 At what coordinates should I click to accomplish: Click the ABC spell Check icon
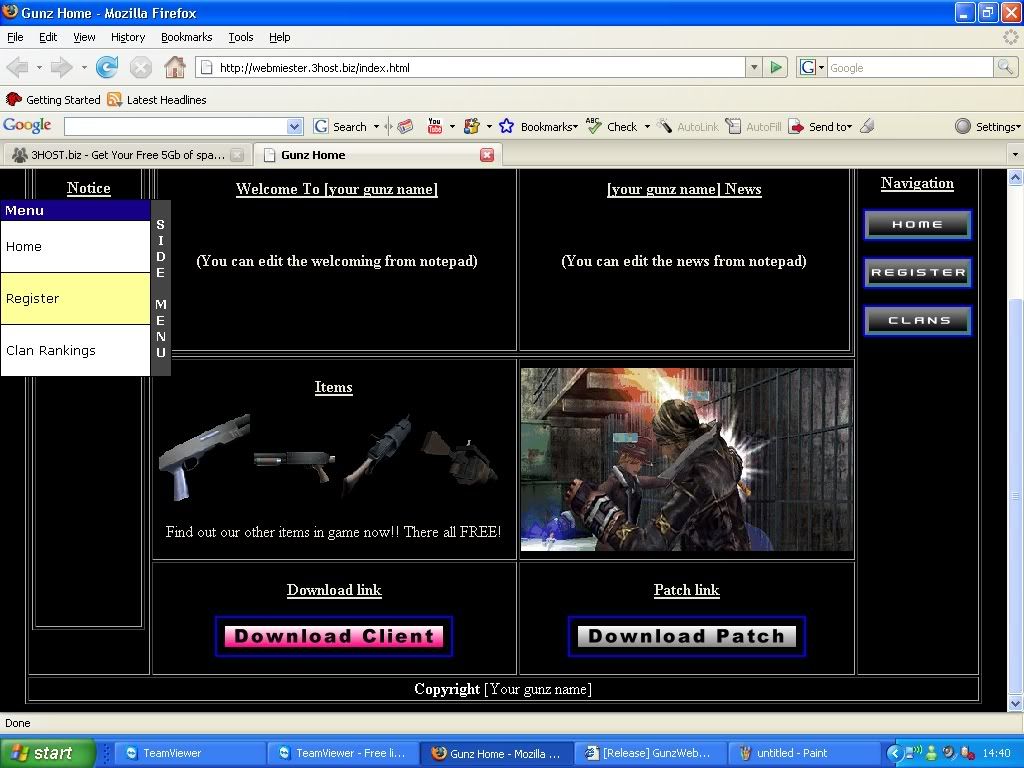click(x=594, y=126)
